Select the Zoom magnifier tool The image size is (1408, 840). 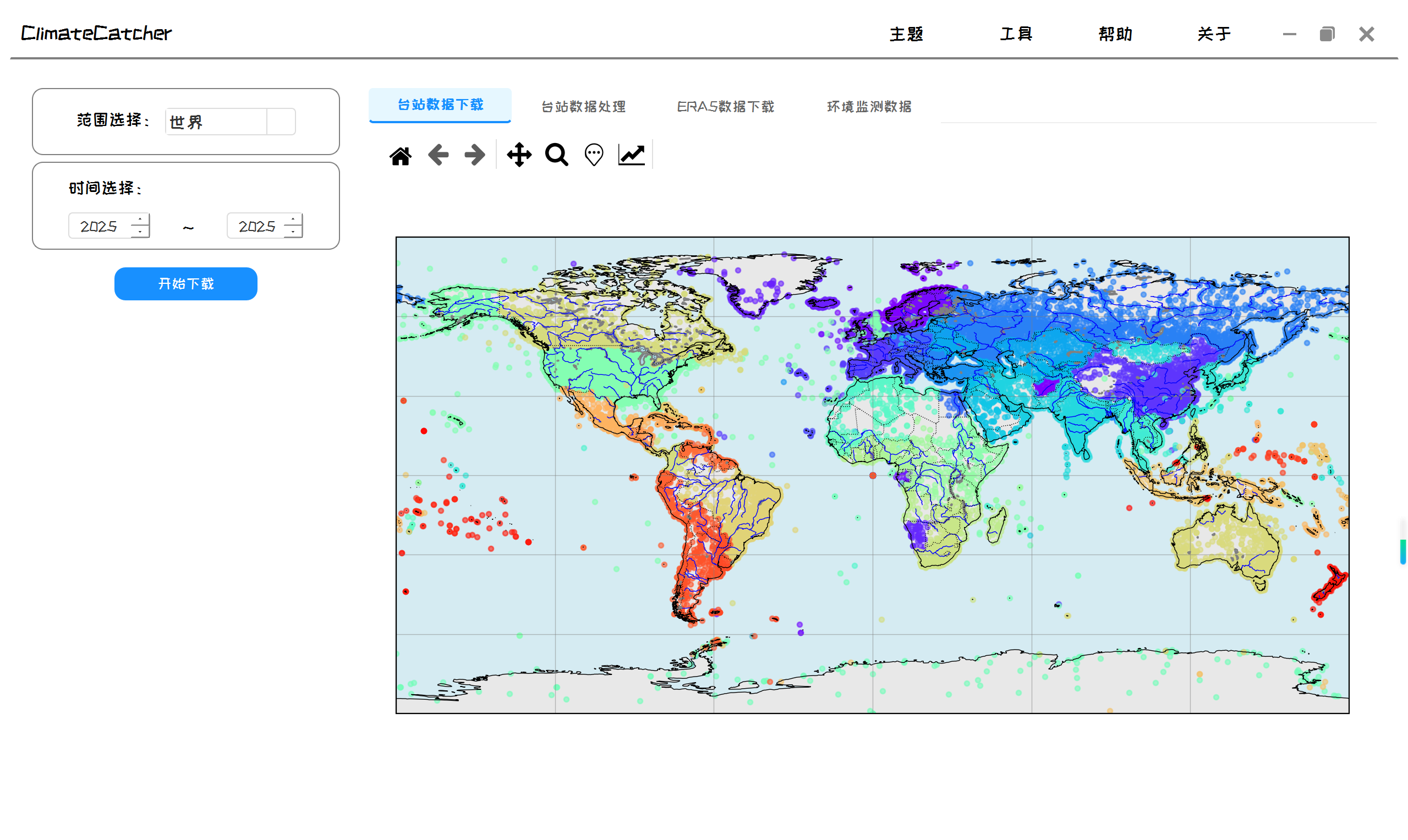(x=556, y=155)
